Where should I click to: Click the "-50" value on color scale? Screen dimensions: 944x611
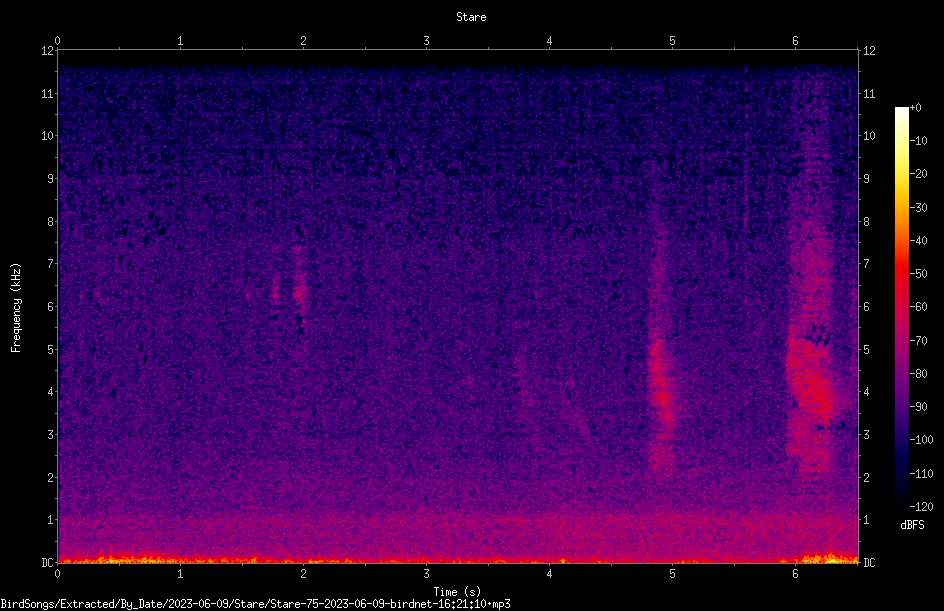918,273
